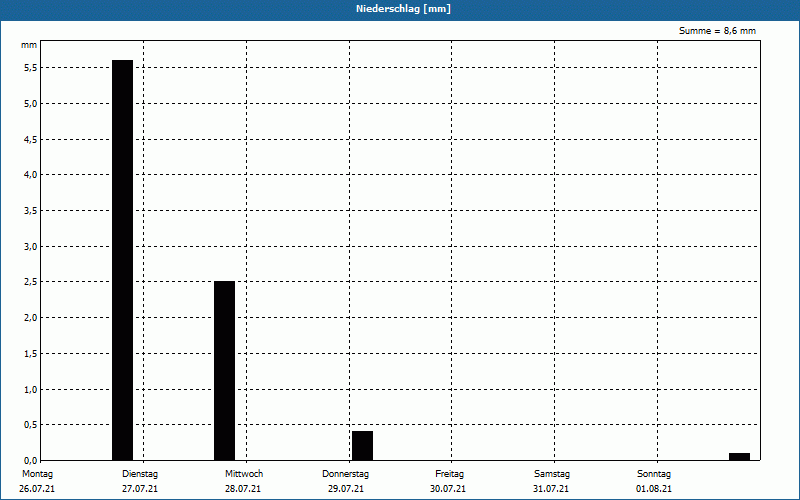Viewport: 800px width, 500px height.
Task: Click the Montag day label
Action: pyautogui.click(x=37, y=474)
